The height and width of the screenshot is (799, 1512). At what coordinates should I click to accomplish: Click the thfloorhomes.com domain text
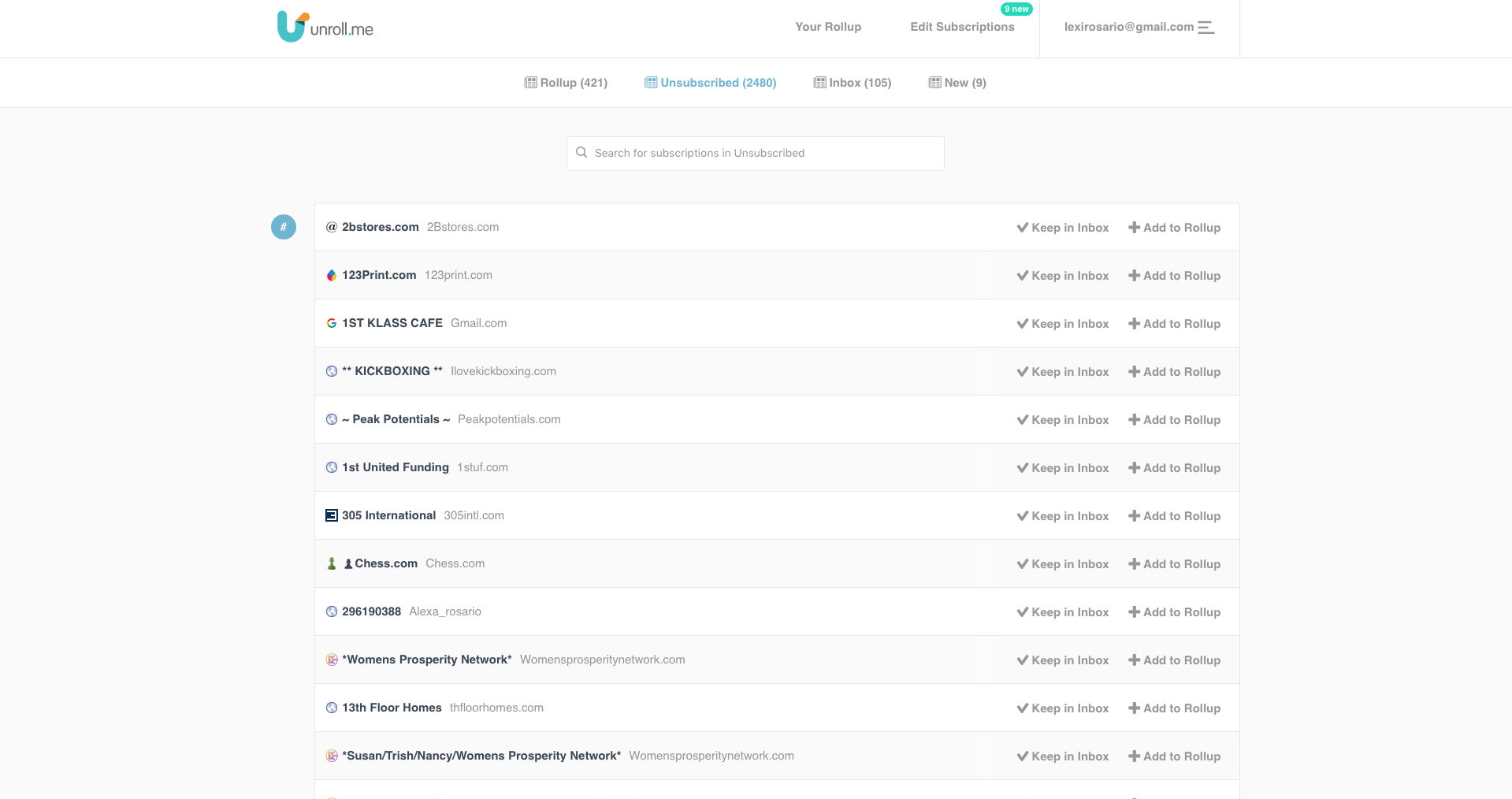[x=496, y=708]
